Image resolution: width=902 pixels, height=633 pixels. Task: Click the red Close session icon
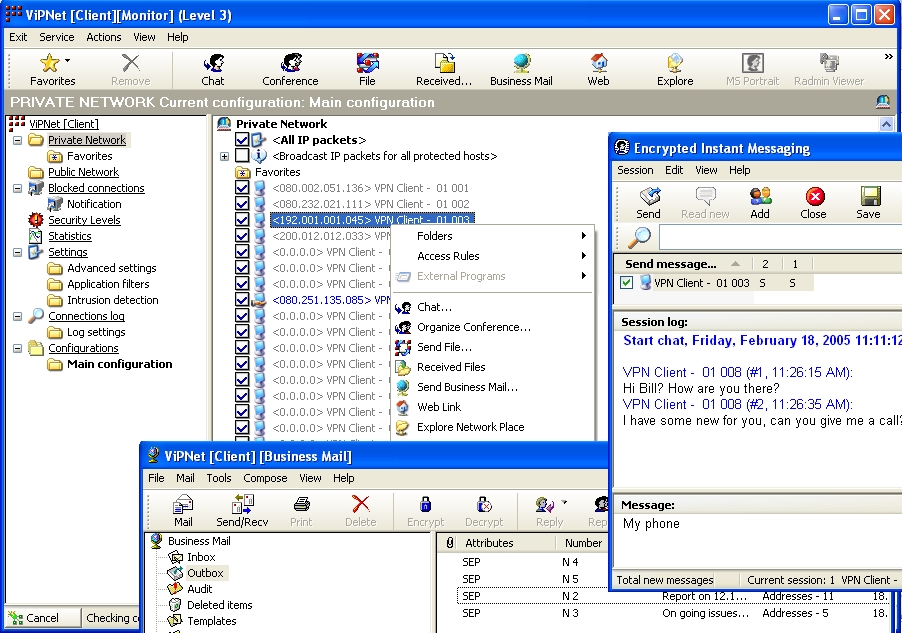(815, 197)
